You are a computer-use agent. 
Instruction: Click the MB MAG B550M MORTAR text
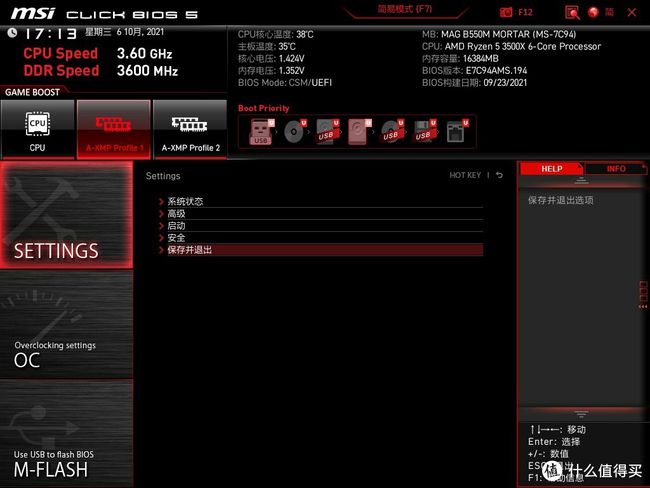pyautogui.click(x=499, y=34)
